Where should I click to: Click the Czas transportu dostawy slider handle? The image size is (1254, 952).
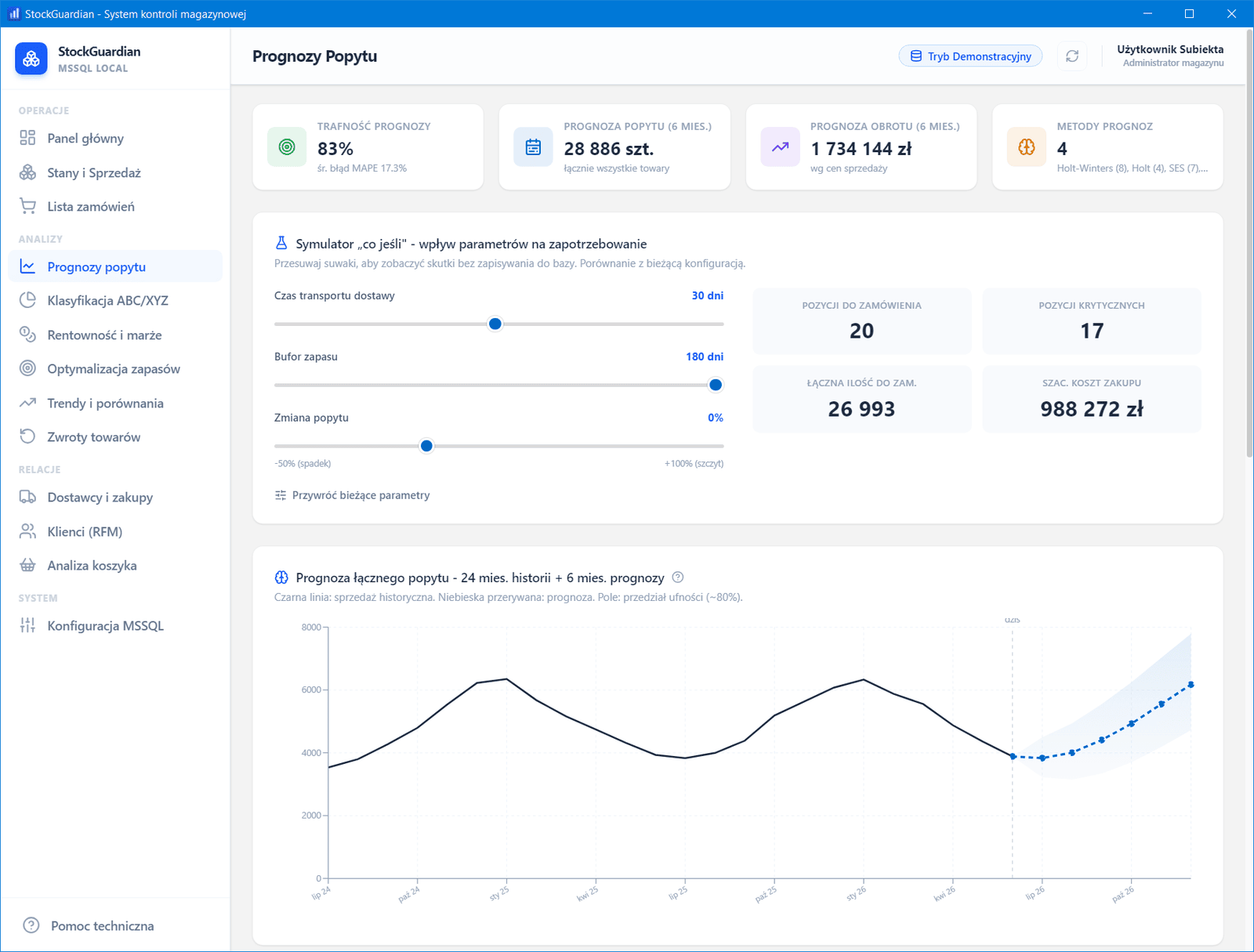click(495, 324)
